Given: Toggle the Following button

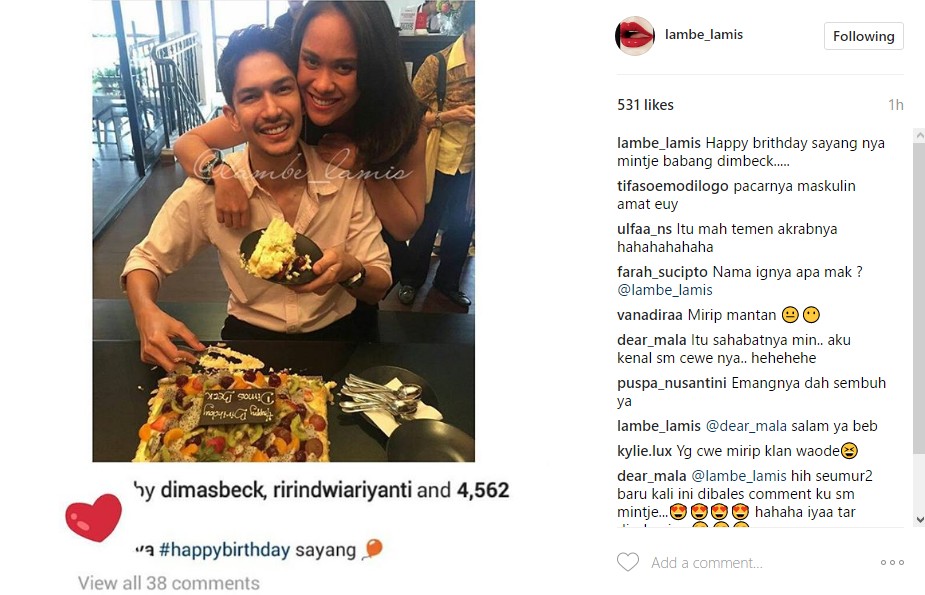Looking at the screenshot, I should click(x=863, y=36).
